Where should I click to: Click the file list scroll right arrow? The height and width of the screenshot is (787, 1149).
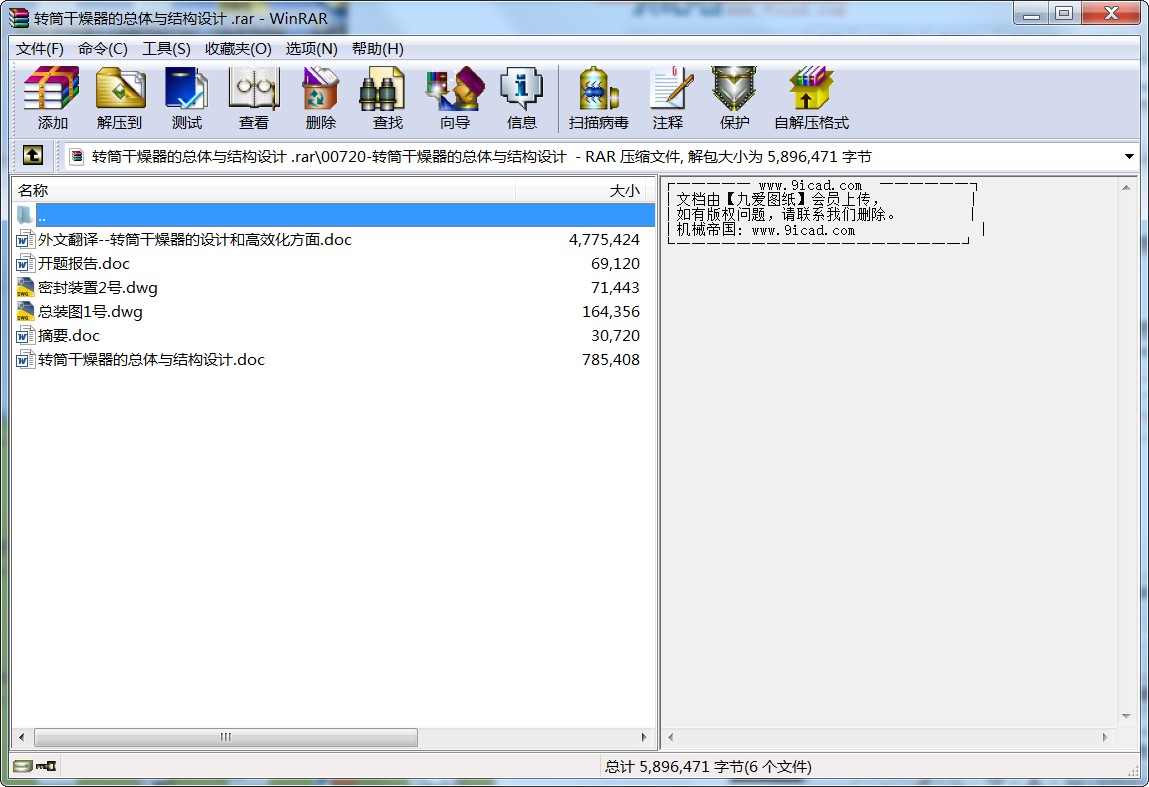tap(644, 737)
